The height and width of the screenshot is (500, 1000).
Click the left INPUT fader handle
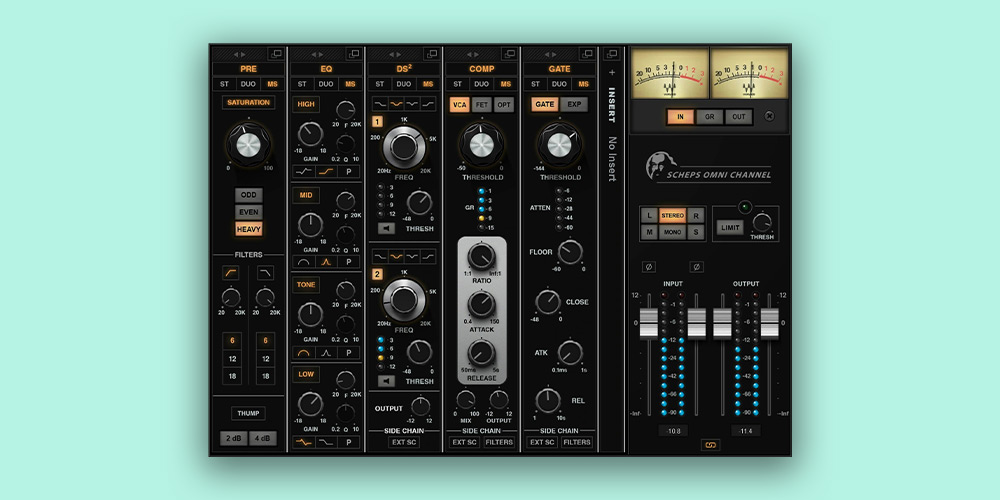649,323
